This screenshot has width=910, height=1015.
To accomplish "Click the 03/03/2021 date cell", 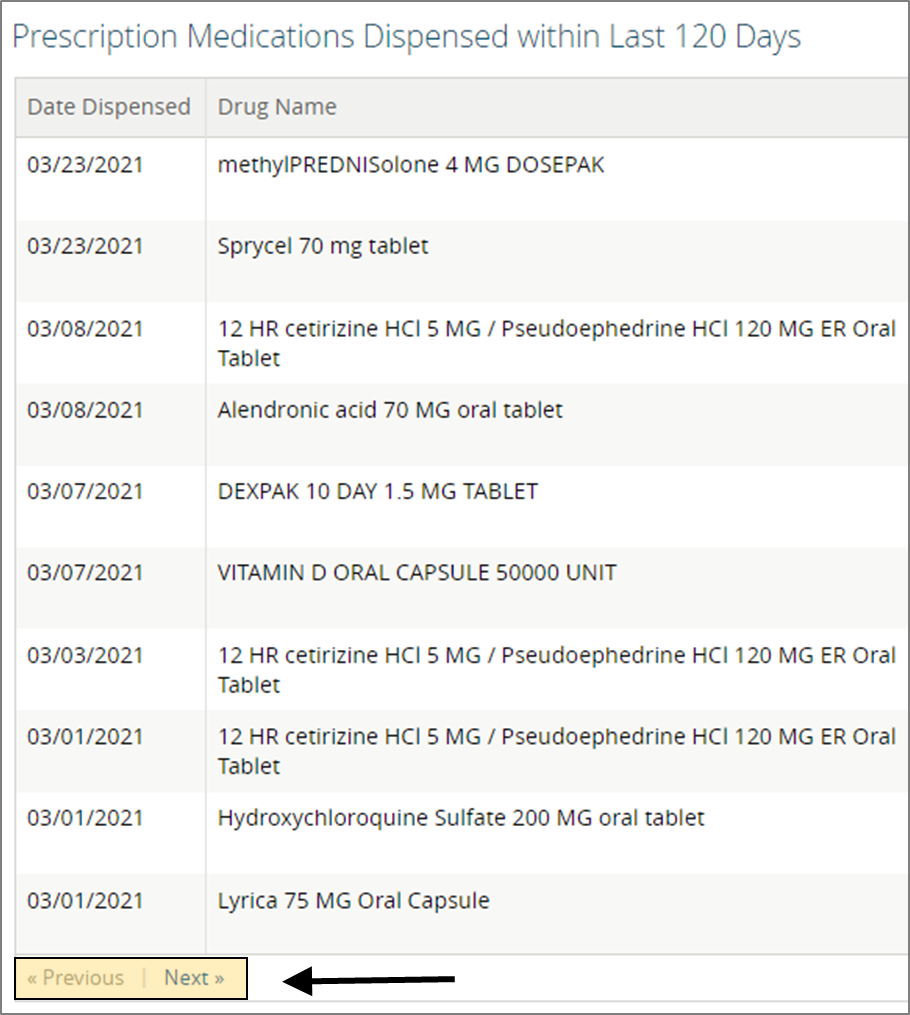I will [85, 655].
